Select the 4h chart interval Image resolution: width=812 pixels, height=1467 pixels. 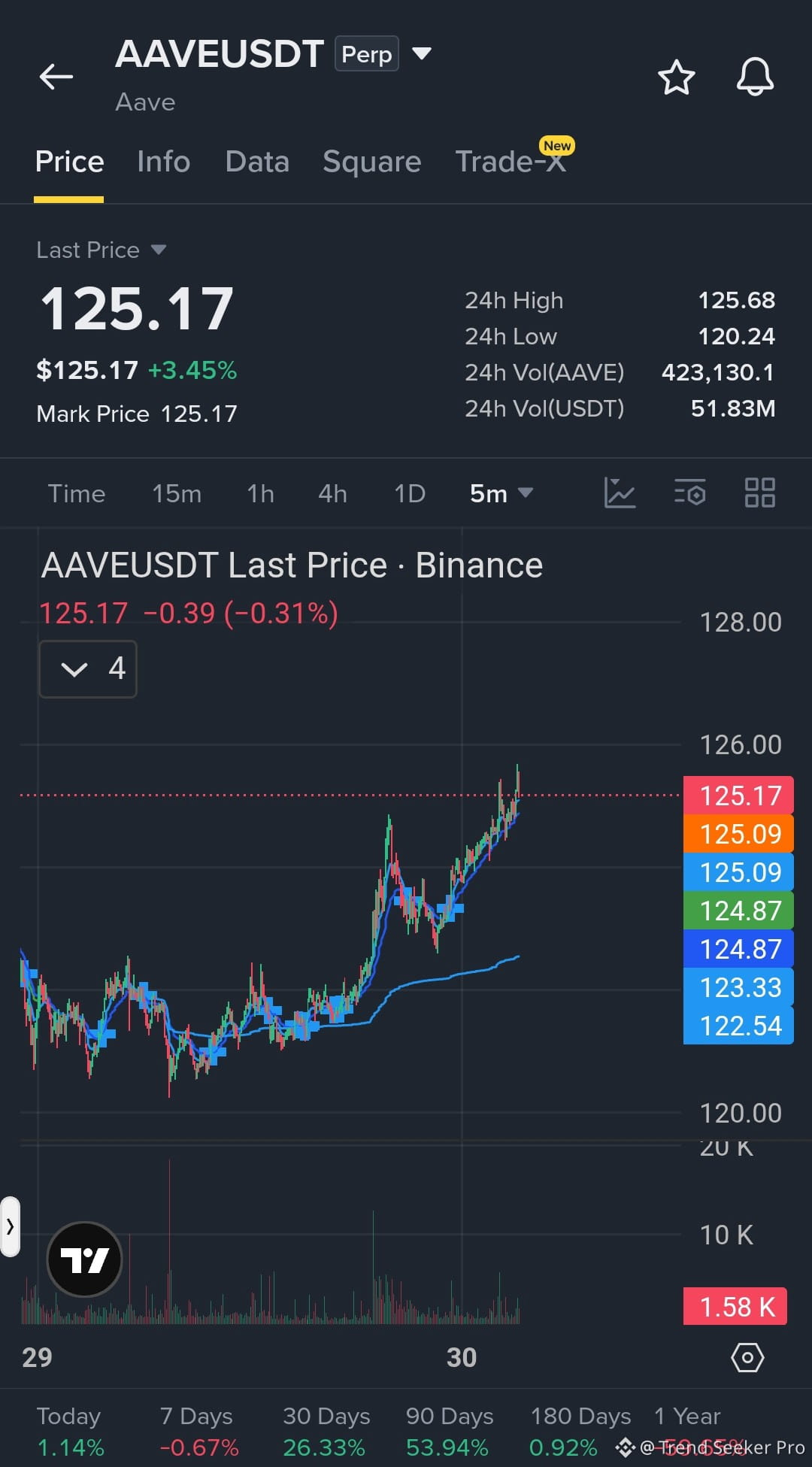[x=332, y=493]
